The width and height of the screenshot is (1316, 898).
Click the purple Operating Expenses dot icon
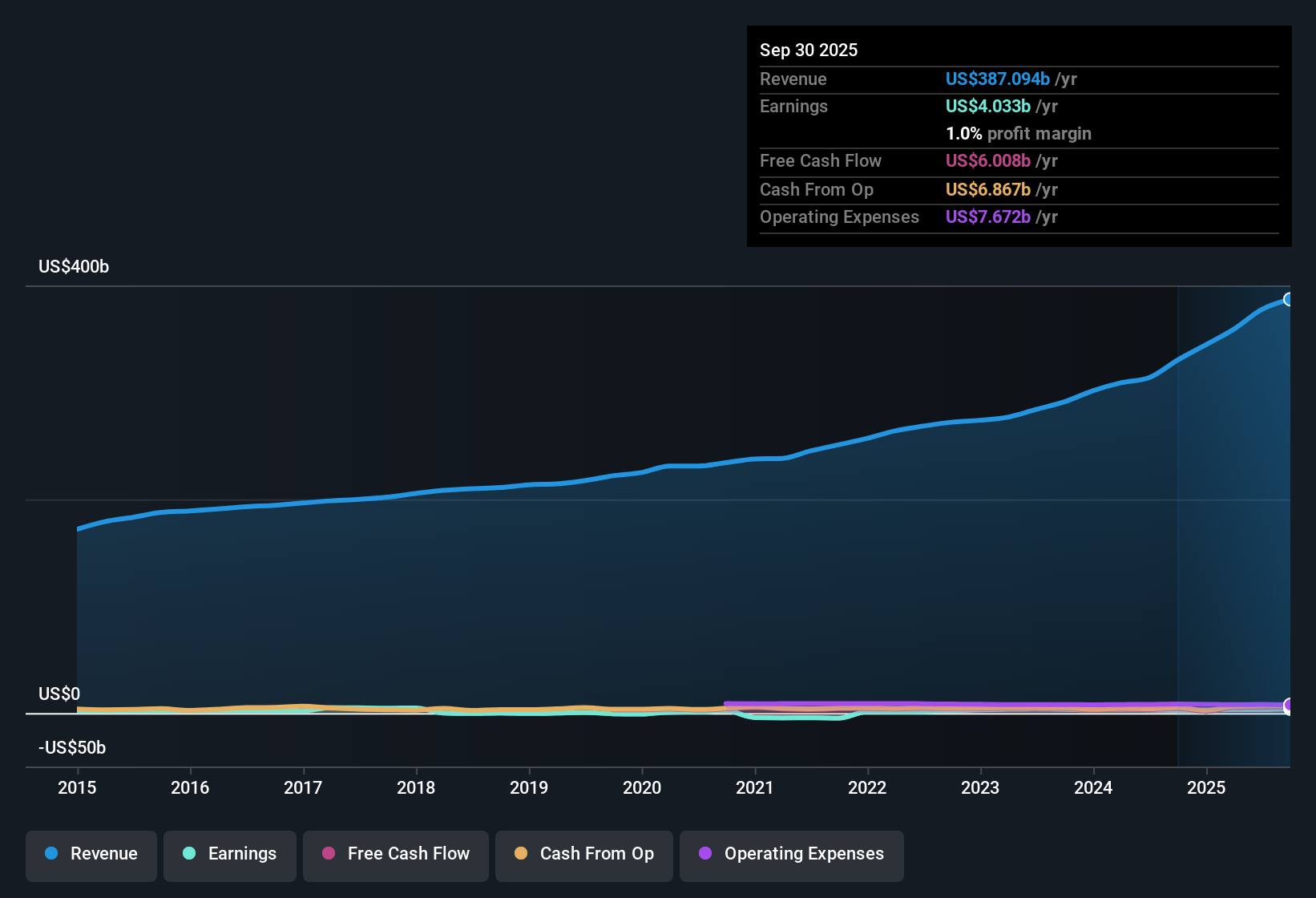coord(704,854)
